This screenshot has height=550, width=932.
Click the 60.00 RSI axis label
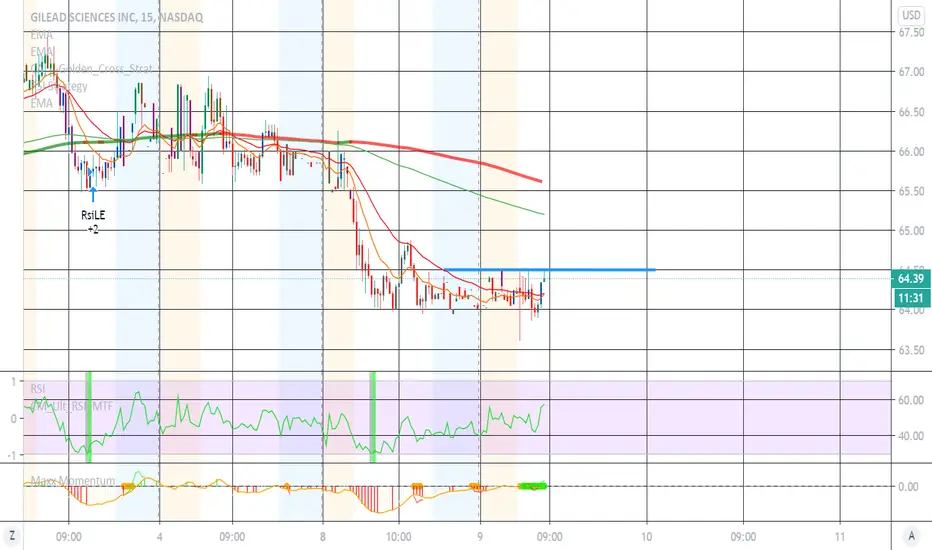(x=910, y=400)
